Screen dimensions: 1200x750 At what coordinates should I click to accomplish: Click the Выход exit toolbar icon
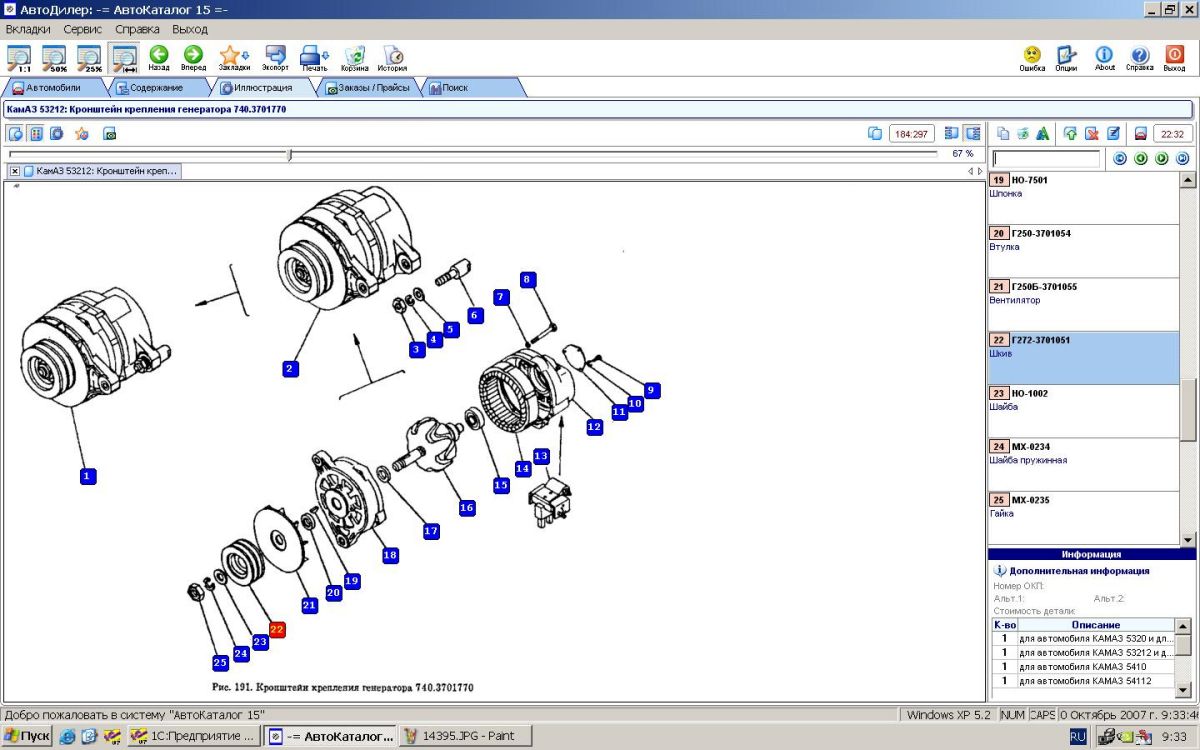[x=1174, y=59]
